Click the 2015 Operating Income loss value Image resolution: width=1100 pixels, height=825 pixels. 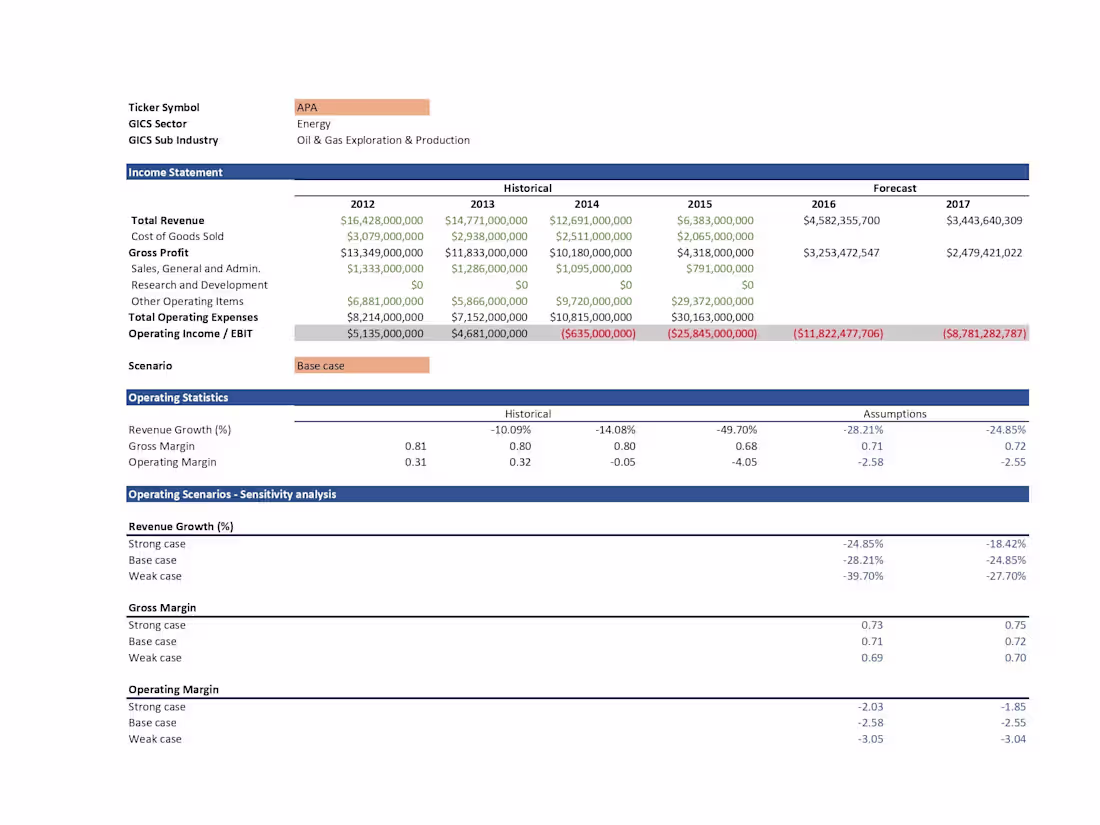pos(710,333)
